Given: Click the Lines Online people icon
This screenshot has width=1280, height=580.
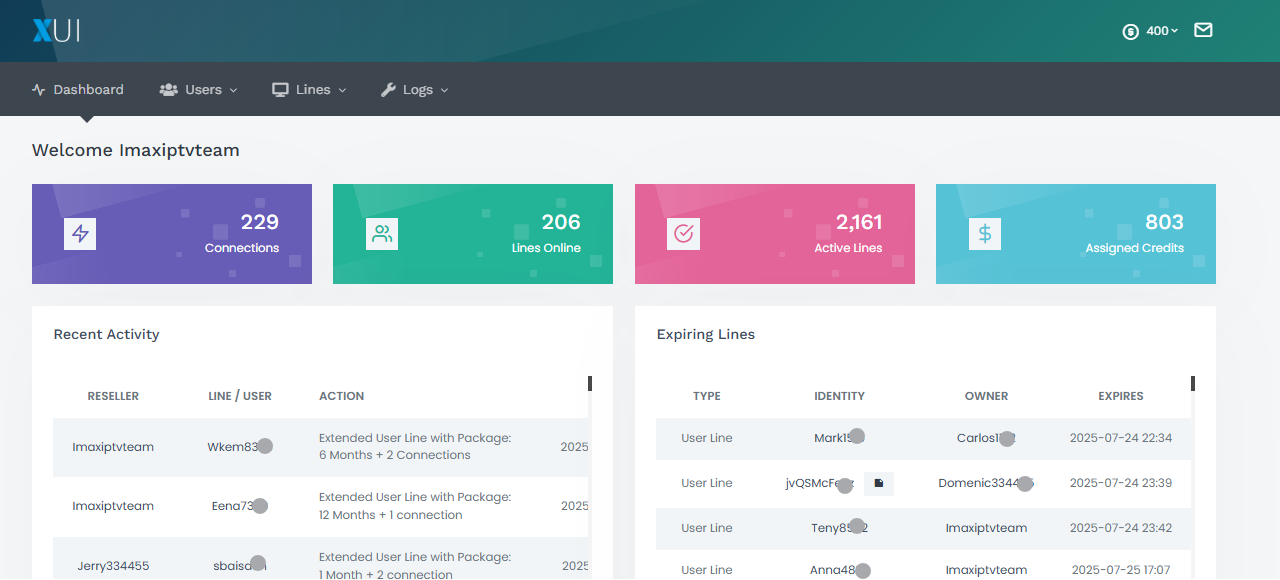Looking at the screenshot, I should [x=382, y=234].
